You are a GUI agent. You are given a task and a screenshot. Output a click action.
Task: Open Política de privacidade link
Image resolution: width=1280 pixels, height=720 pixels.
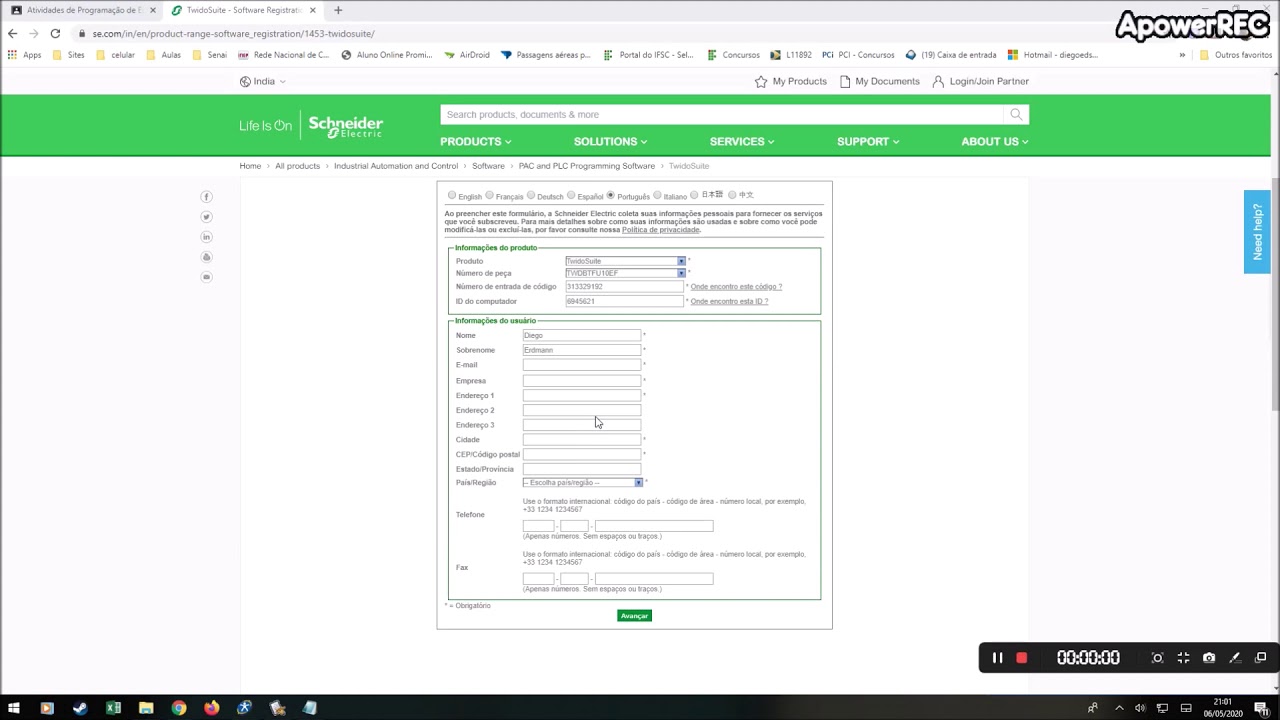[661, 230]
